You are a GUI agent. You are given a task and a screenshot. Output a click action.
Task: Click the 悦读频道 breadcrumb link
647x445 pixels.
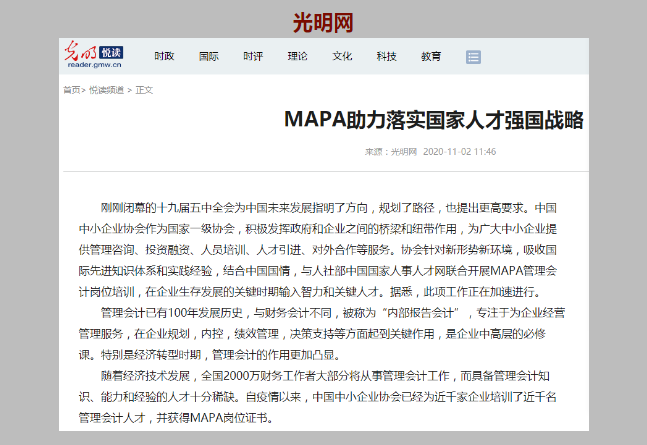106,90
